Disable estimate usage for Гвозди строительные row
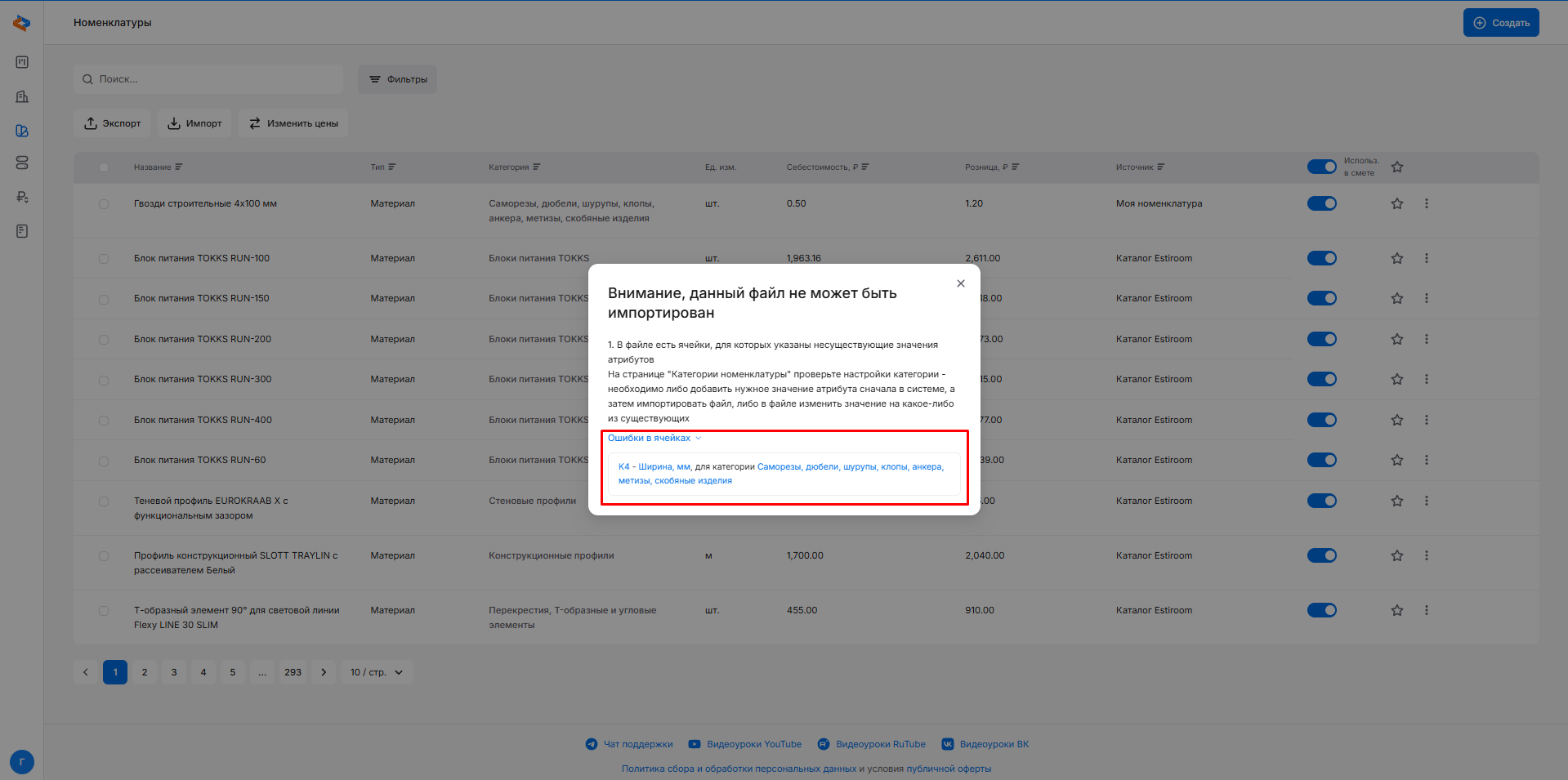Screen dimensions: 1568x780 coord(1321,203)
